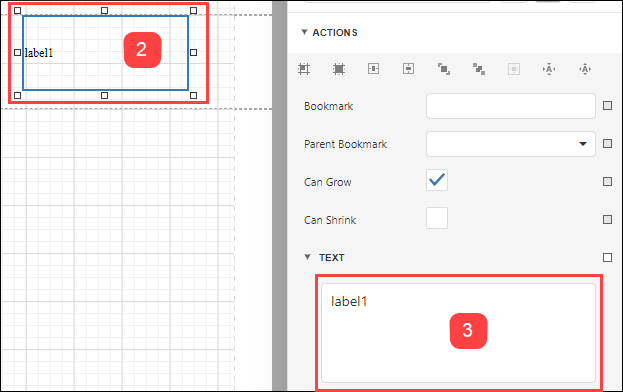Click the property marker square beside Parent Bookmark
The width and height of the screenshot is (623, 392).
coord(607,144)
